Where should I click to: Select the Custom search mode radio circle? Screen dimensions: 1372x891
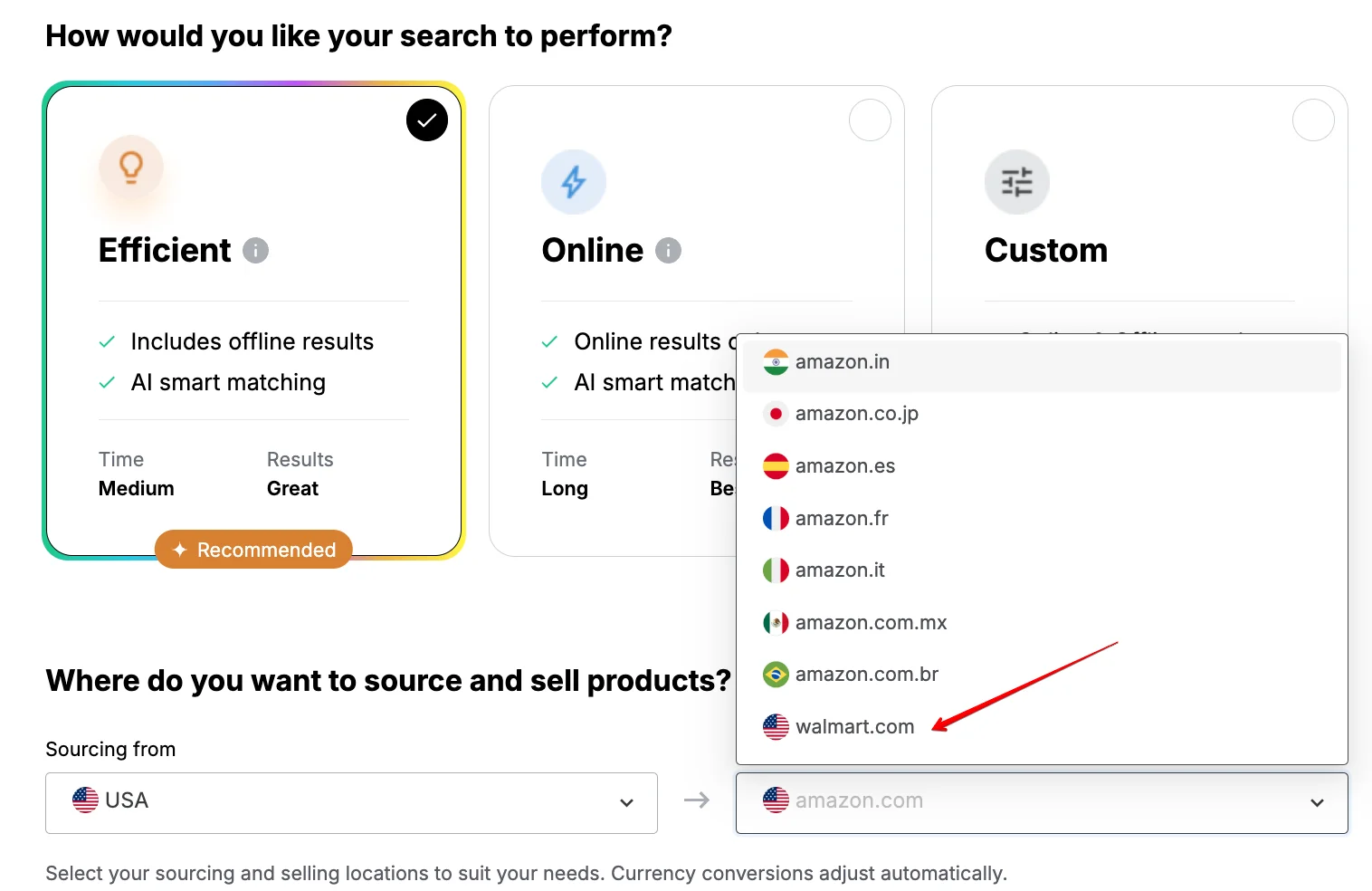tap(1313, 120)
